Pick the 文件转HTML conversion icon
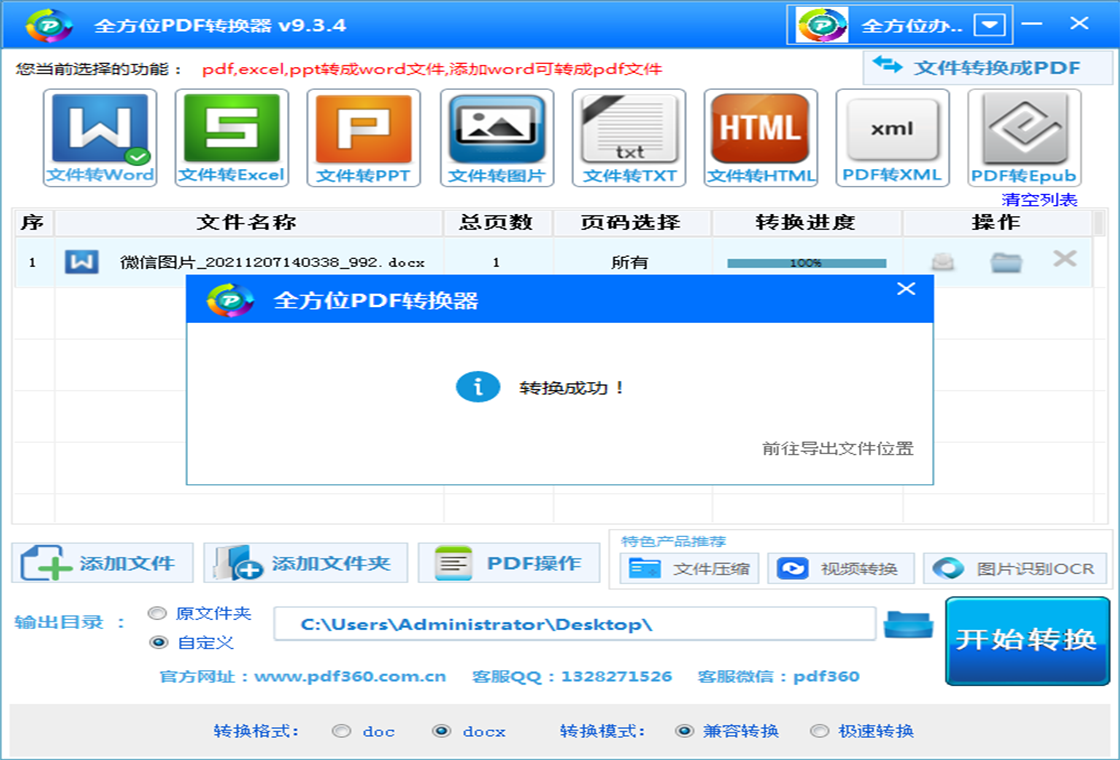 761,138
